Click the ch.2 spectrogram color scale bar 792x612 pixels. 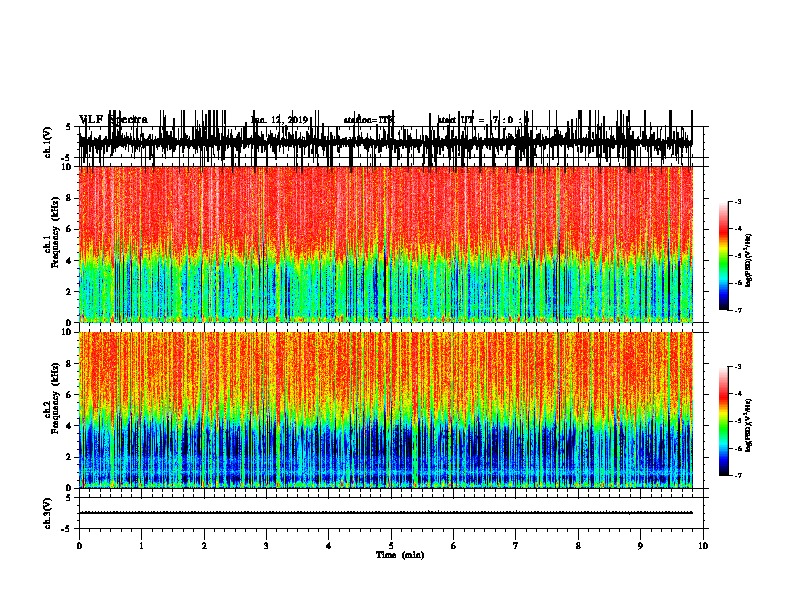723,421
